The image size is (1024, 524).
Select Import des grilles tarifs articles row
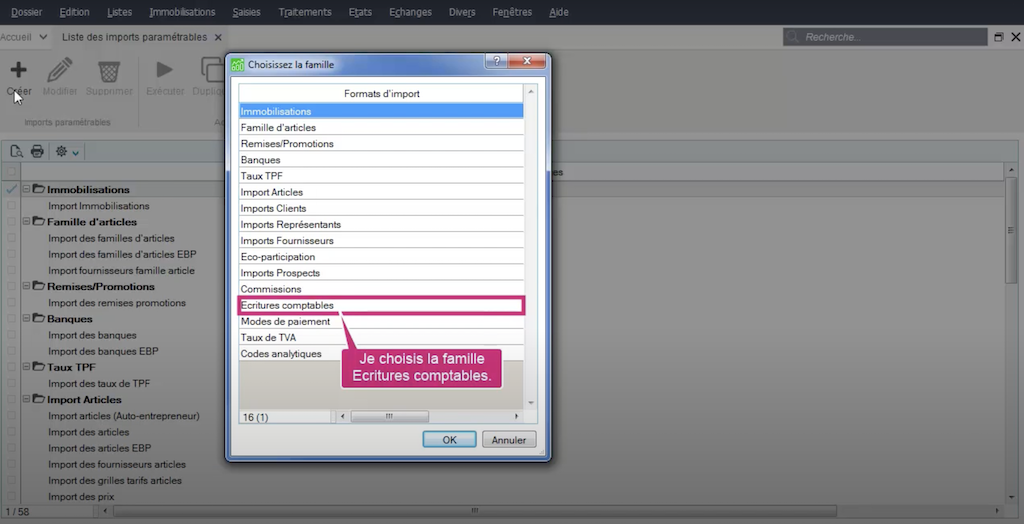tap(115, 481)
